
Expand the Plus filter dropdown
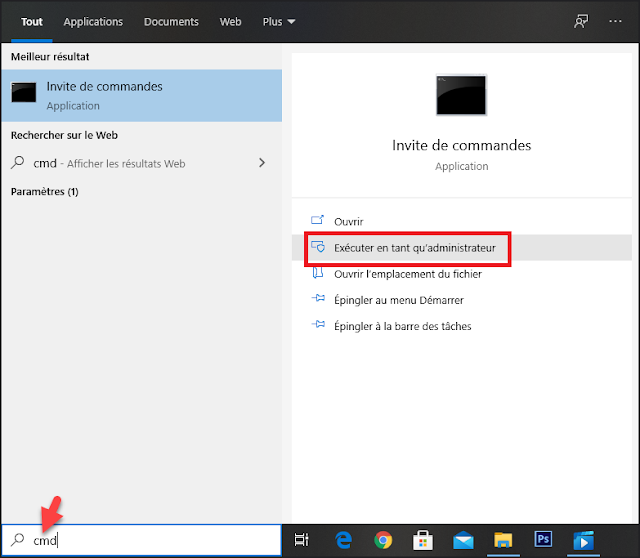(x=278, y=21)
